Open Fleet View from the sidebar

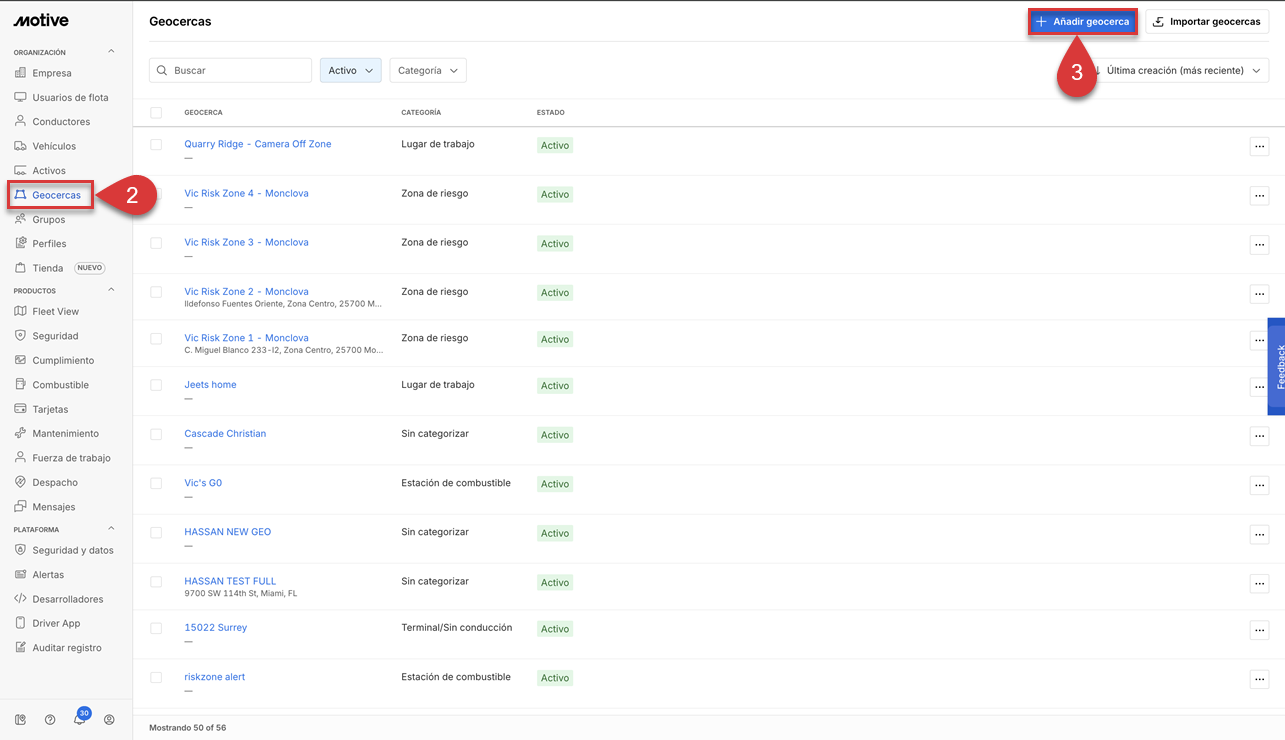55,312
